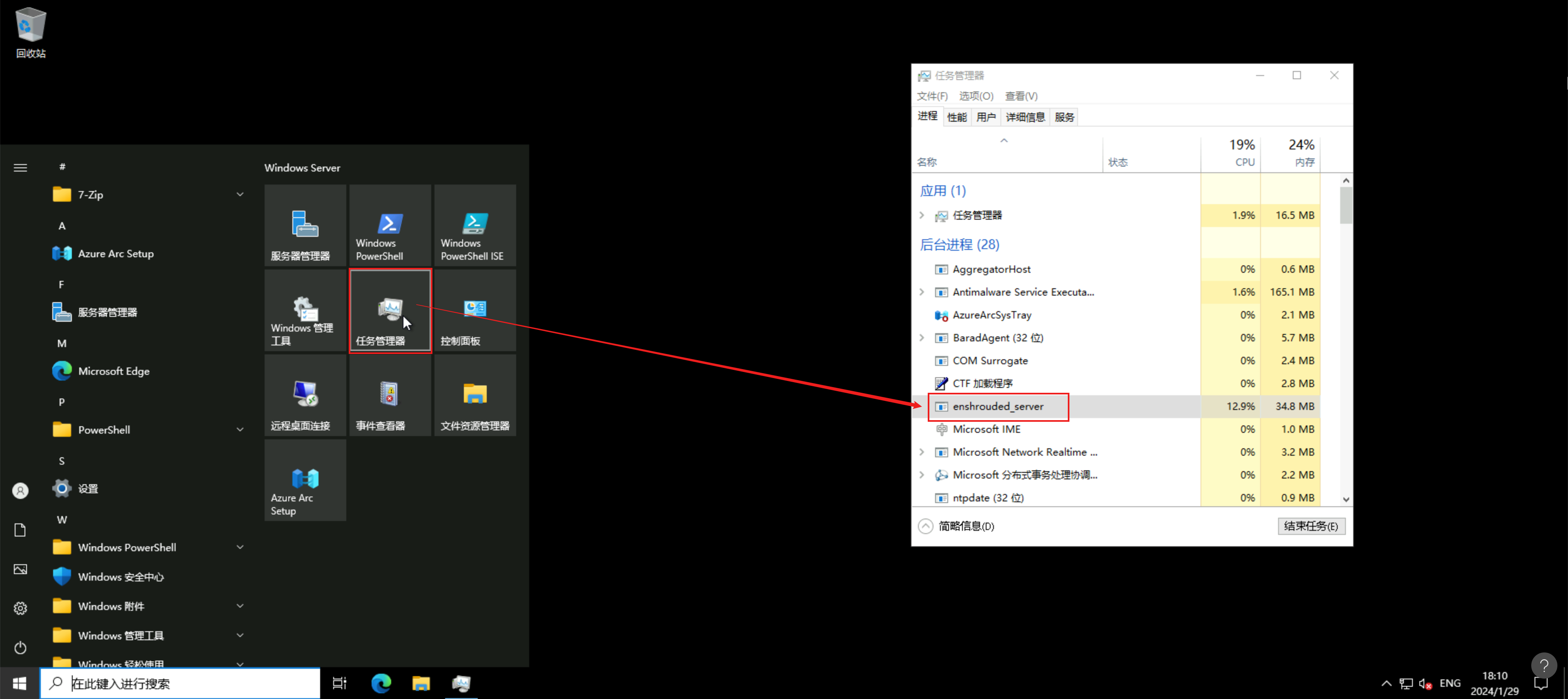Open File Explorer from the taskbar
The image size is (1568, 699).
coord(421,683)
